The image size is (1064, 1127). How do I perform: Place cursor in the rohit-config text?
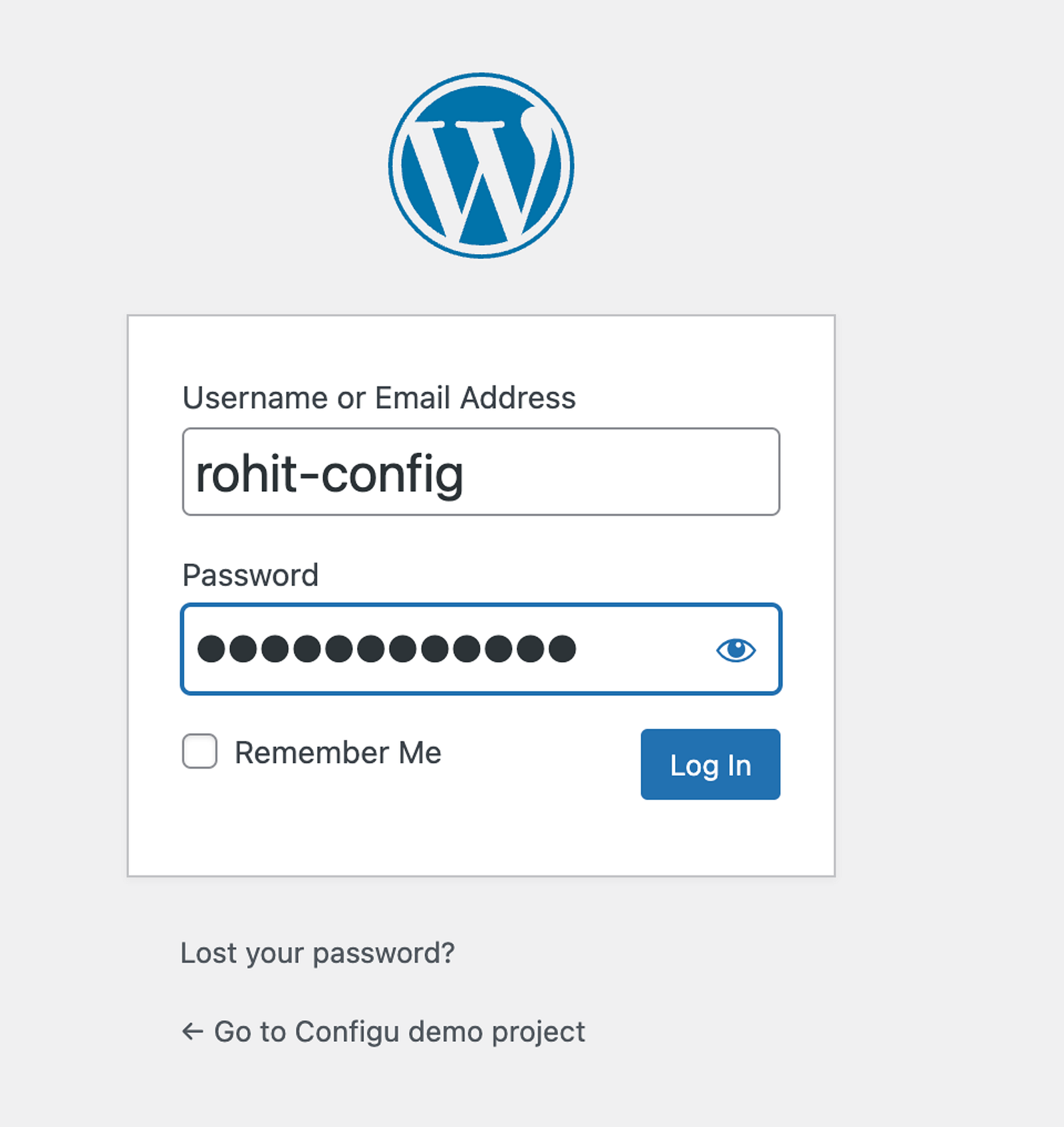click(329, 474)
